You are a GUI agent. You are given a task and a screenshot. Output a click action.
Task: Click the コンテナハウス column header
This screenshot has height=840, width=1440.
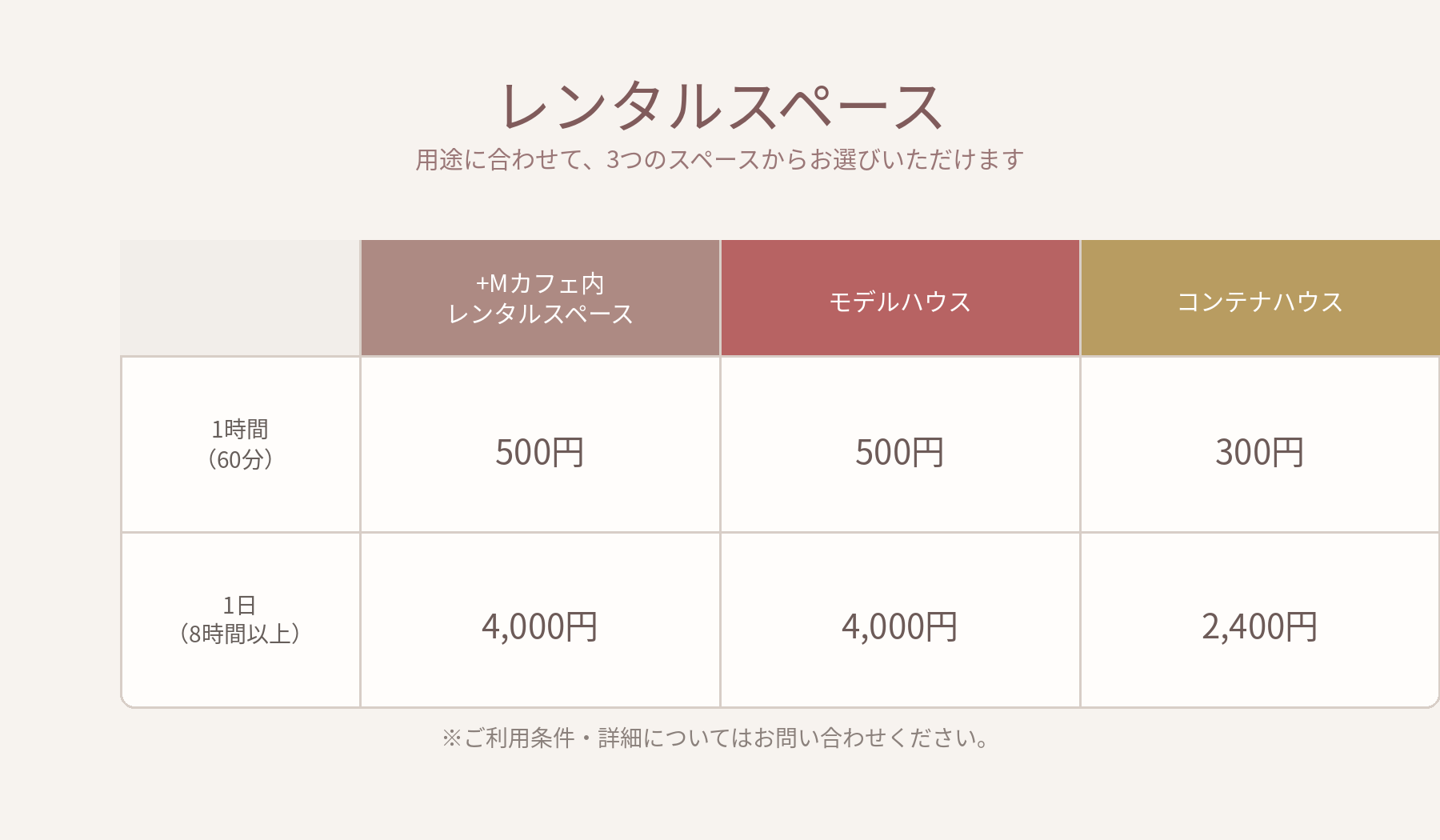click(x=1261, y=298)
